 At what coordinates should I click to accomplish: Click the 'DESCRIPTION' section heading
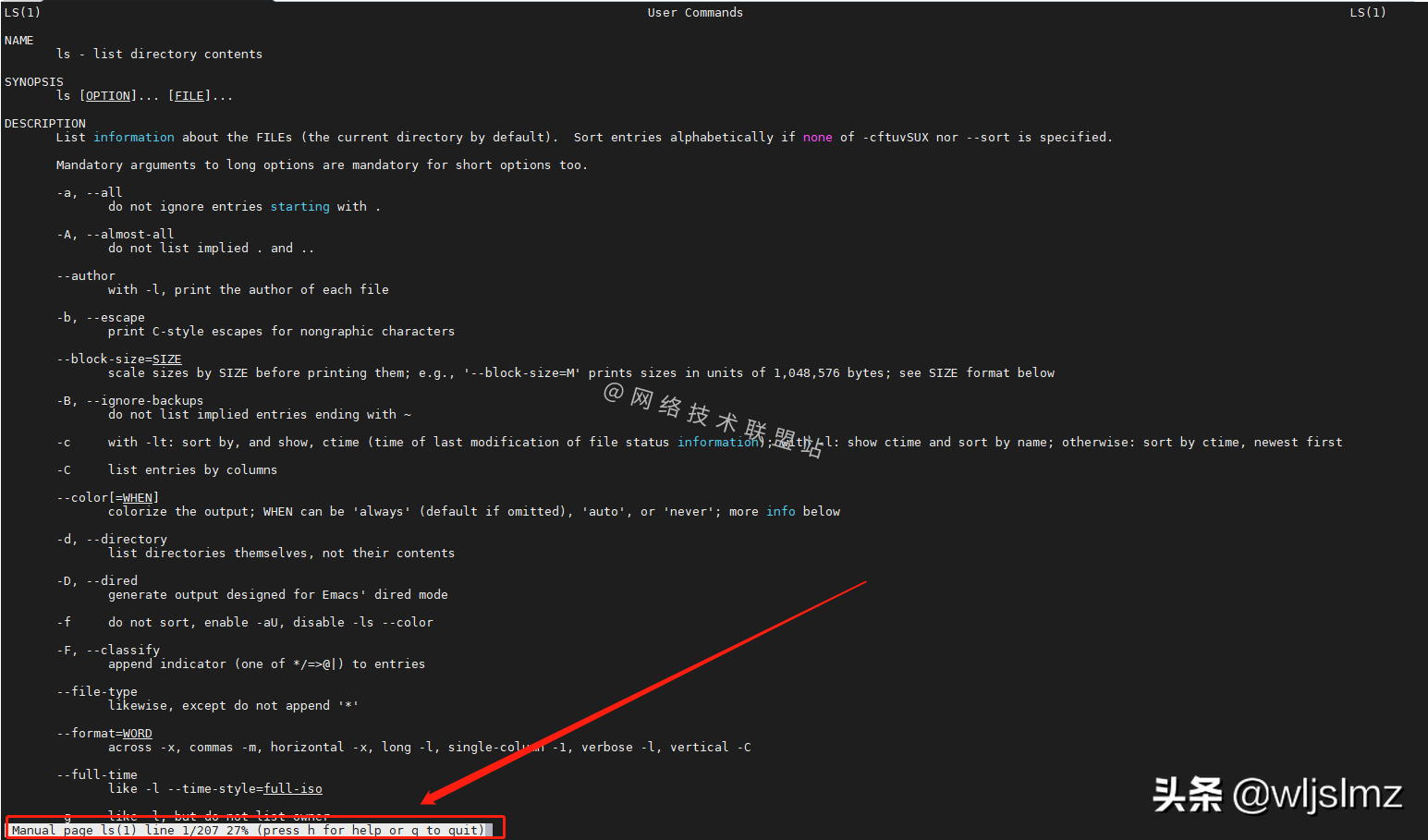[x=44, y=123]
